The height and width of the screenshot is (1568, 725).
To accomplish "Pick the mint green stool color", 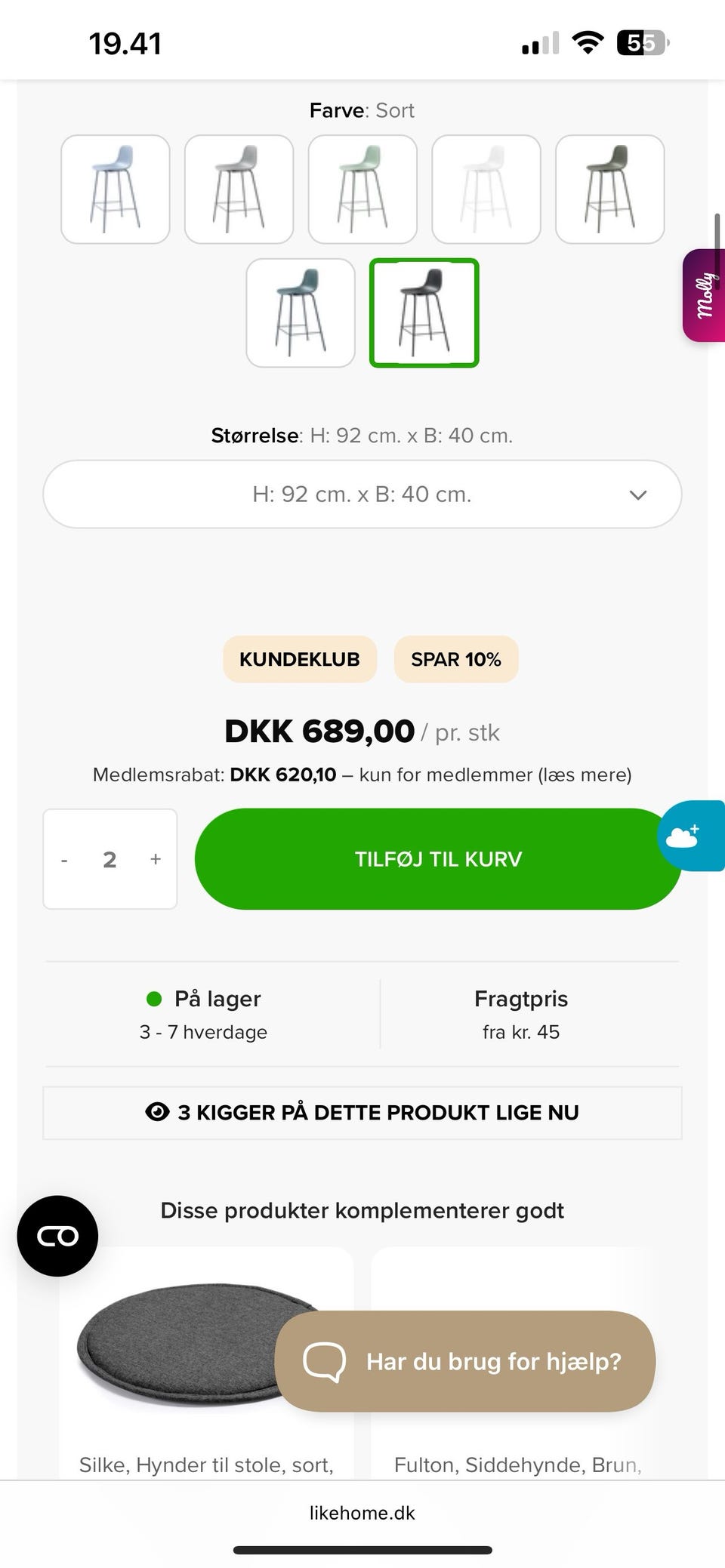I will 362,189.
